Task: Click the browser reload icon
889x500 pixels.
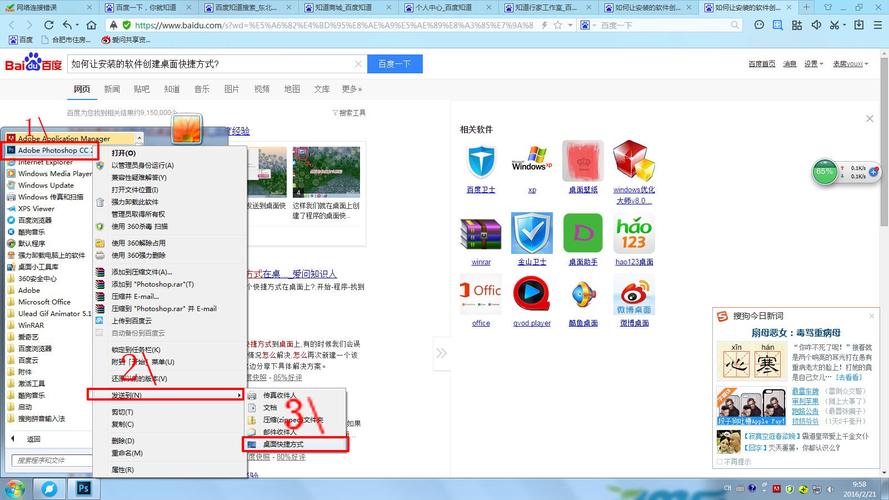Action: coord(49,26)
